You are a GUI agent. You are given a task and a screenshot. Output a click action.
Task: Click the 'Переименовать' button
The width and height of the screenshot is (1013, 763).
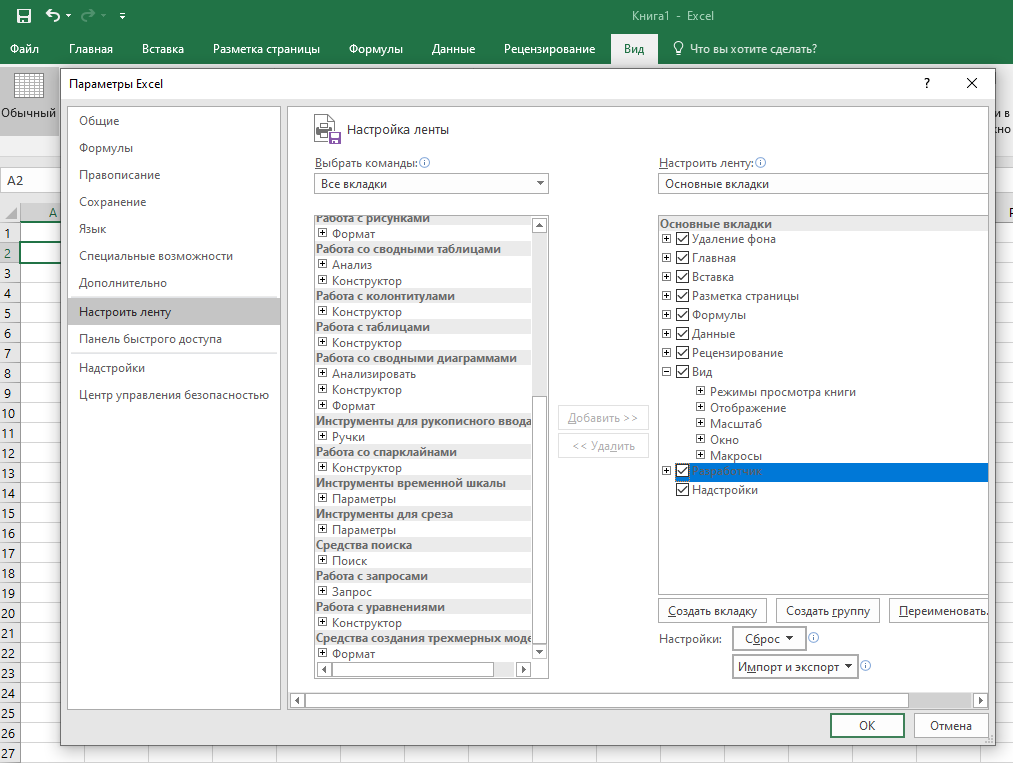click(x=941, y=611)
